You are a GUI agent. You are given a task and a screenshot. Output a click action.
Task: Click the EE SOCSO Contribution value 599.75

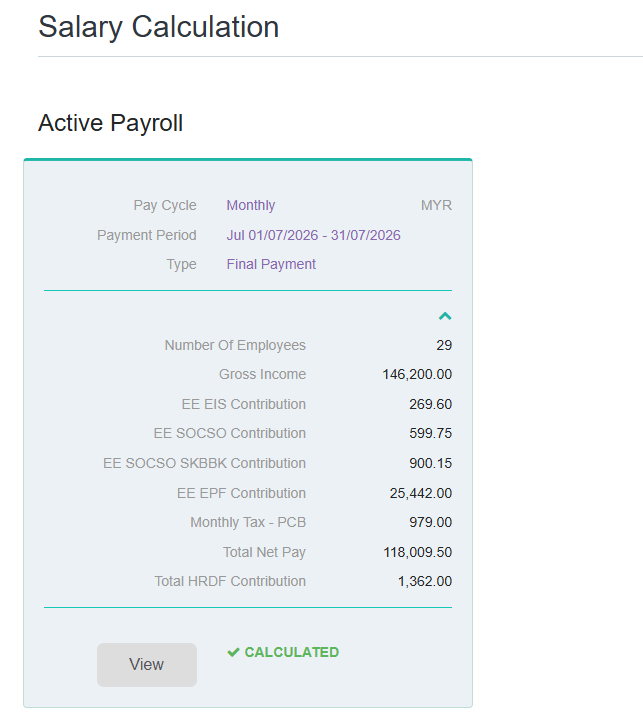[x=430, y=433]
